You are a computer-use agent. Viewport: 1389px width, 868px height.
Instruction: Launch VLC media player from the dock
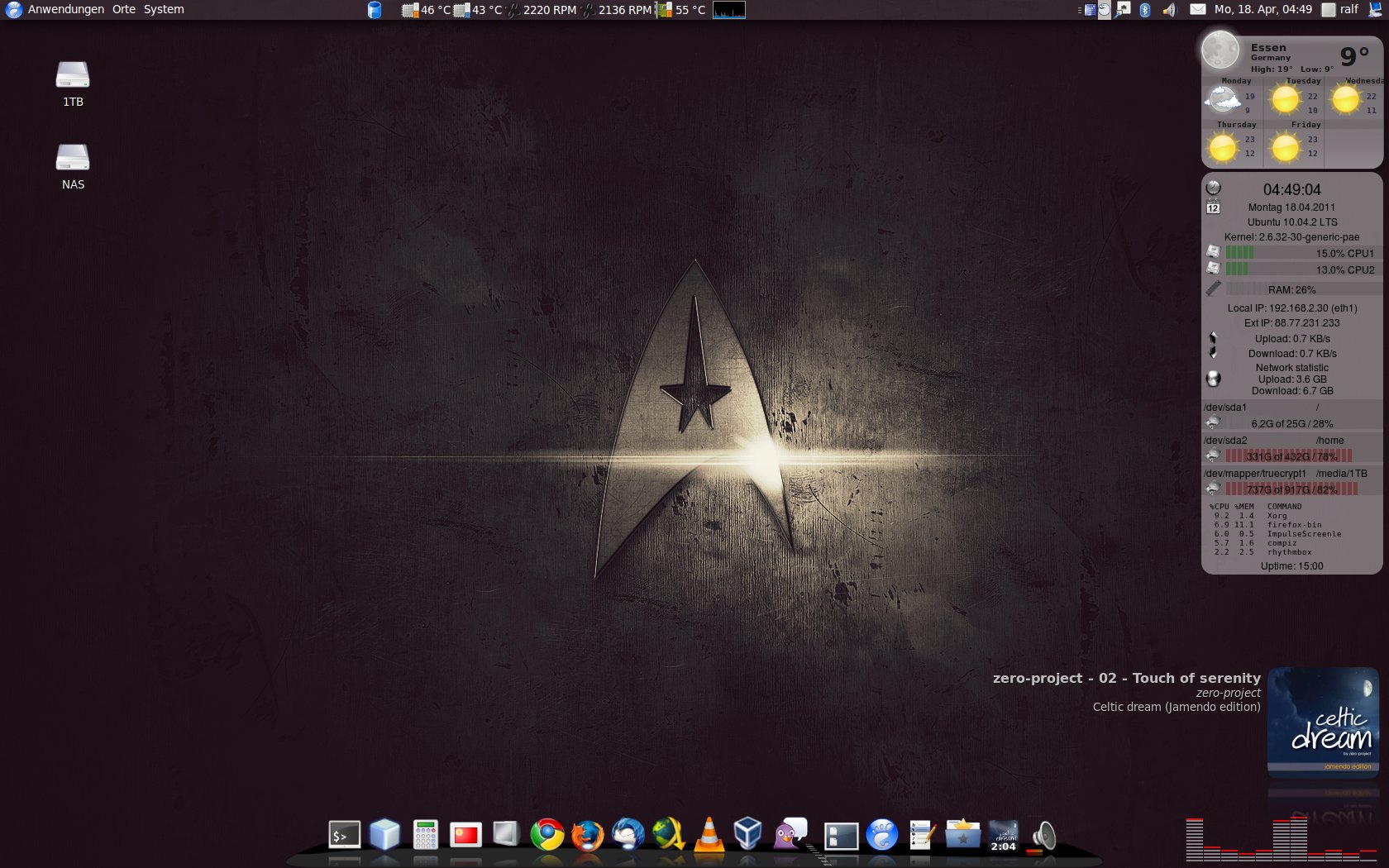(x=709, y=835)
